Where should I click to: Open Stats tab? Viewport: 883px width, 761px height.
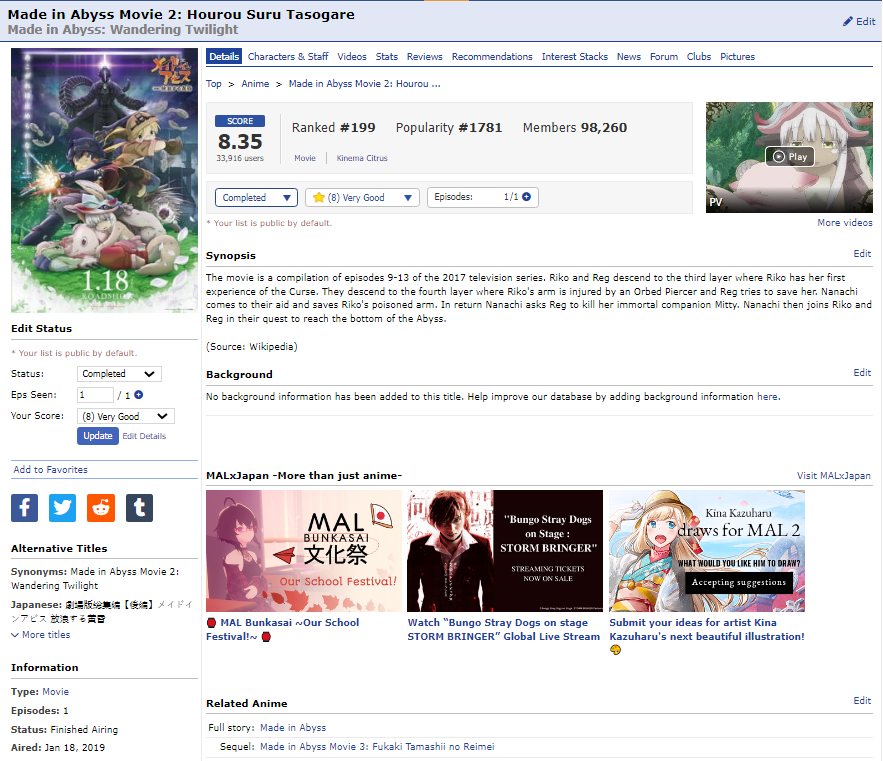click(x=387, y=56)
